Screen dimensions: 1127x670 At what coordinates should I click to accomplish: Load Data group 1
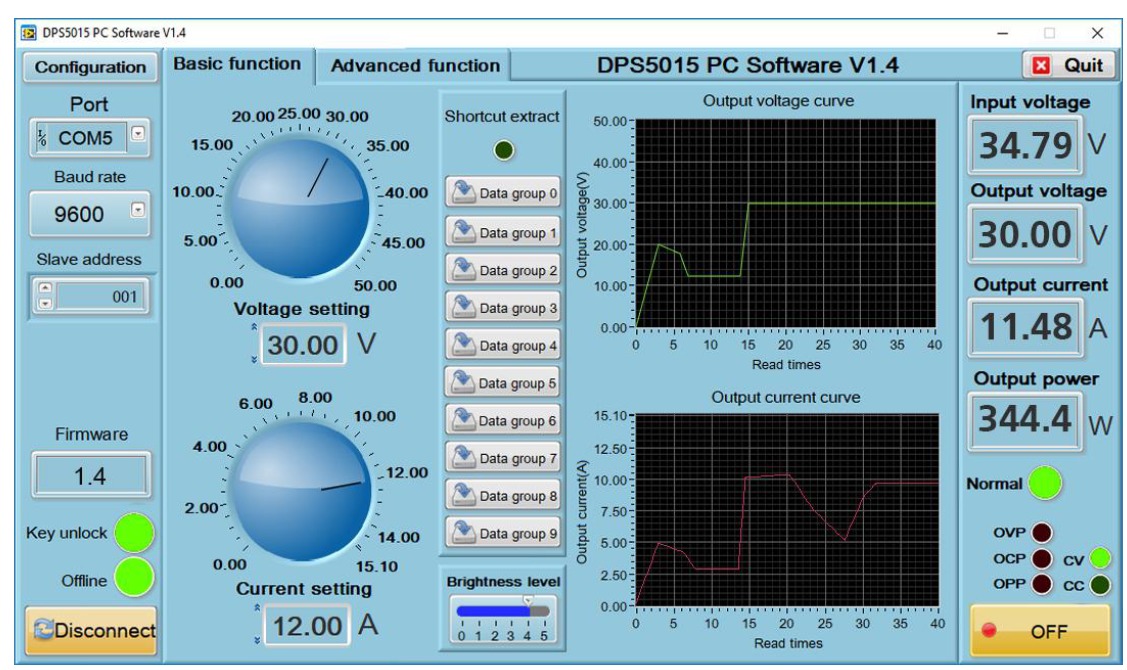click(503, 232)
